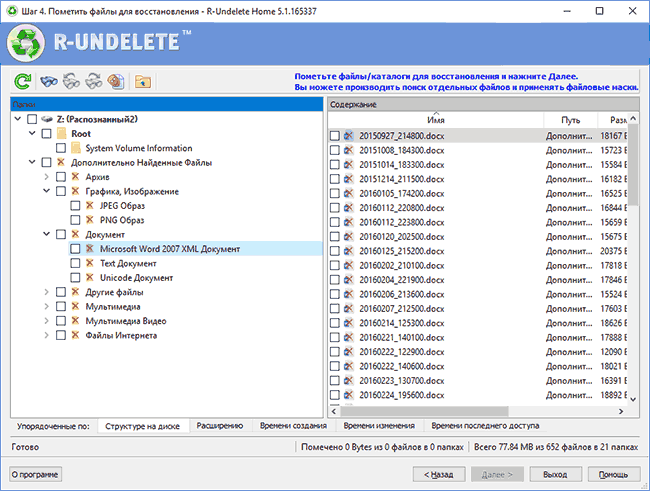Click the R-Undelete recycle logo
The height and width of the screenshot is (491, 650).
[x=26, y=43]
